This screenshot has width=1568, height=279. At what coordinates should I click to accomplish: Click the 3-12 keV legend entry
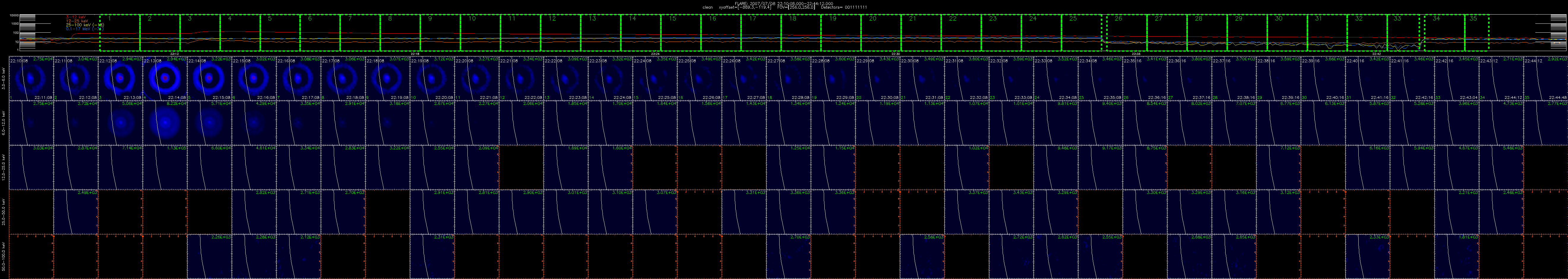tap(75, 17)
